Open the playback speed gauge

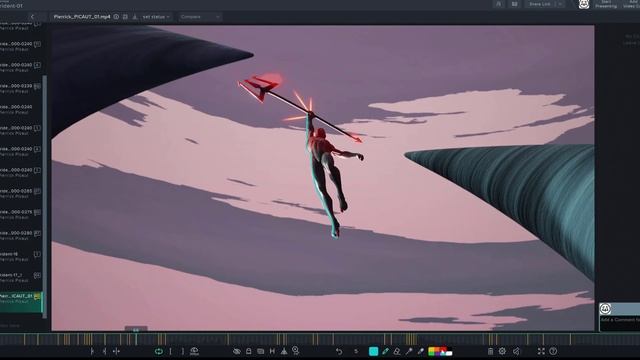194,351
